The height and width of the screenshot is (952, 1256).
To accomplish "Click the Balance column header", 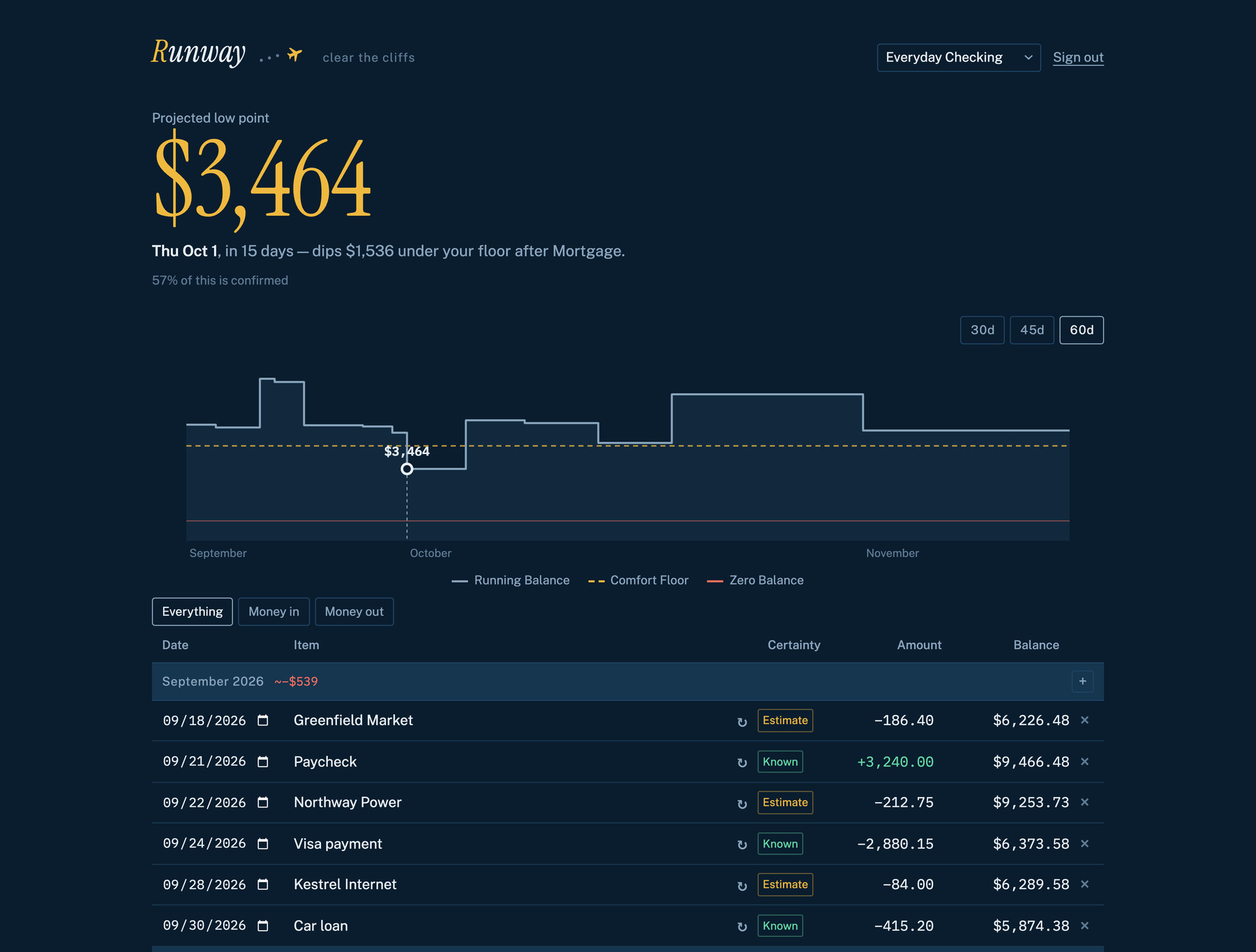I will pos(1036,645).
